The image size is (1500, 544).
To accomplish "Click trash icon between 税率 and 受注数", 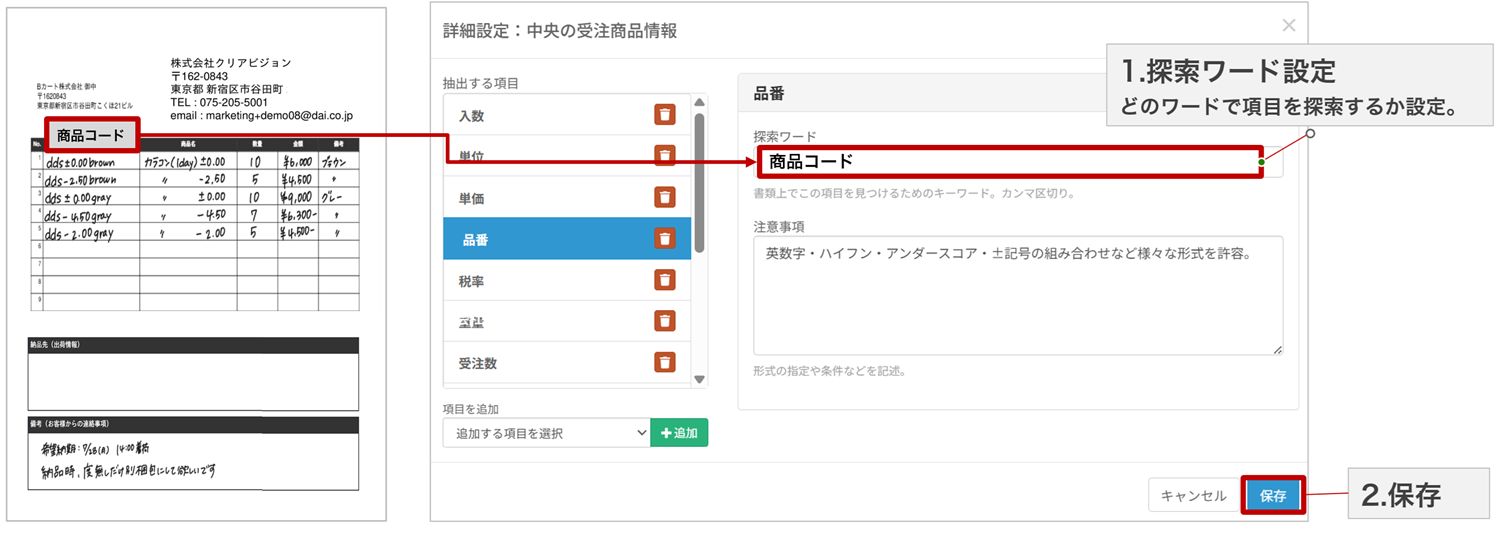I will pyautogui.click(x=665, y=321).
